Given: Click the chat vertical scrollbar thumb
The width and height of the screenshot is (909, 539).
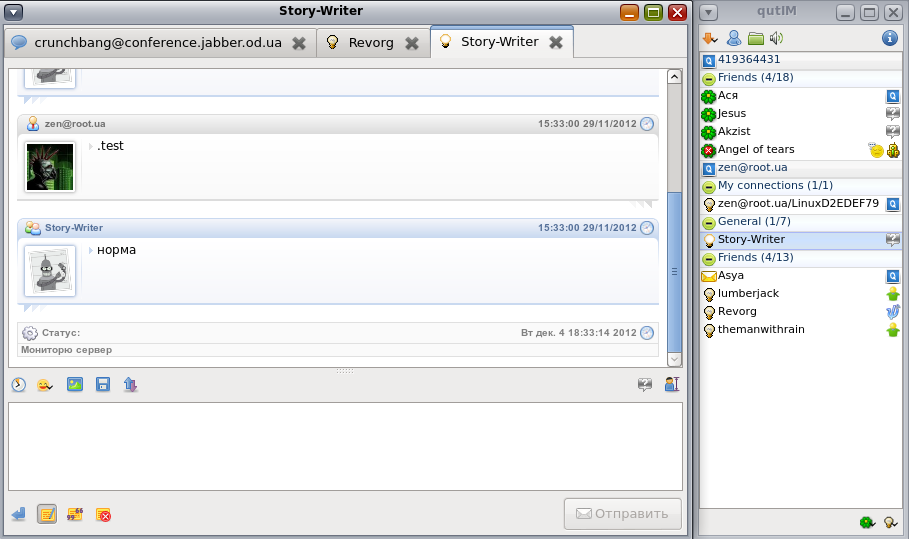Looking at the screenshot, I should tap(674, 272).
